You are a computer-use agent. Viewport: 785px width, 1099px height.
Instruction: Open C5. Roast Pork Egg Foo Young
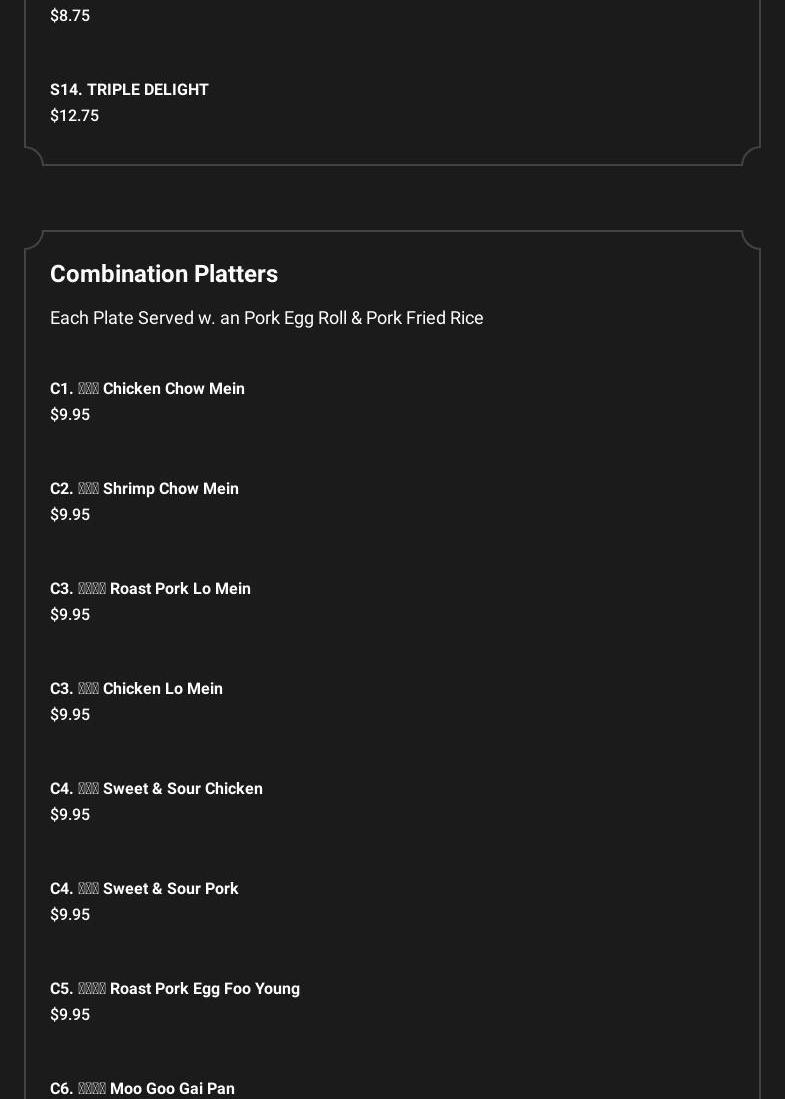(x=175, y=988)
